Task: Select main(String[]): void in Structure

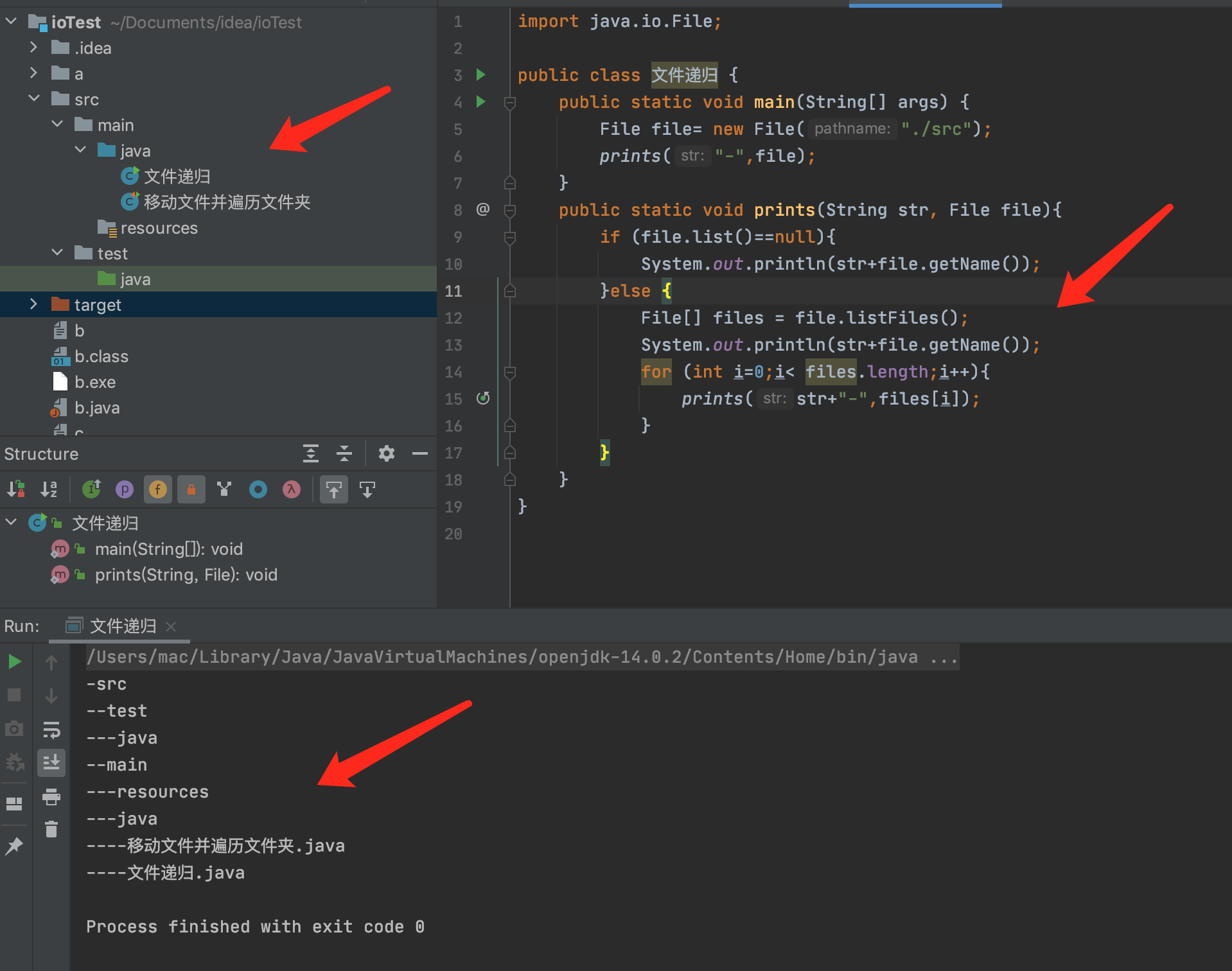Action: tap(168, 549)
